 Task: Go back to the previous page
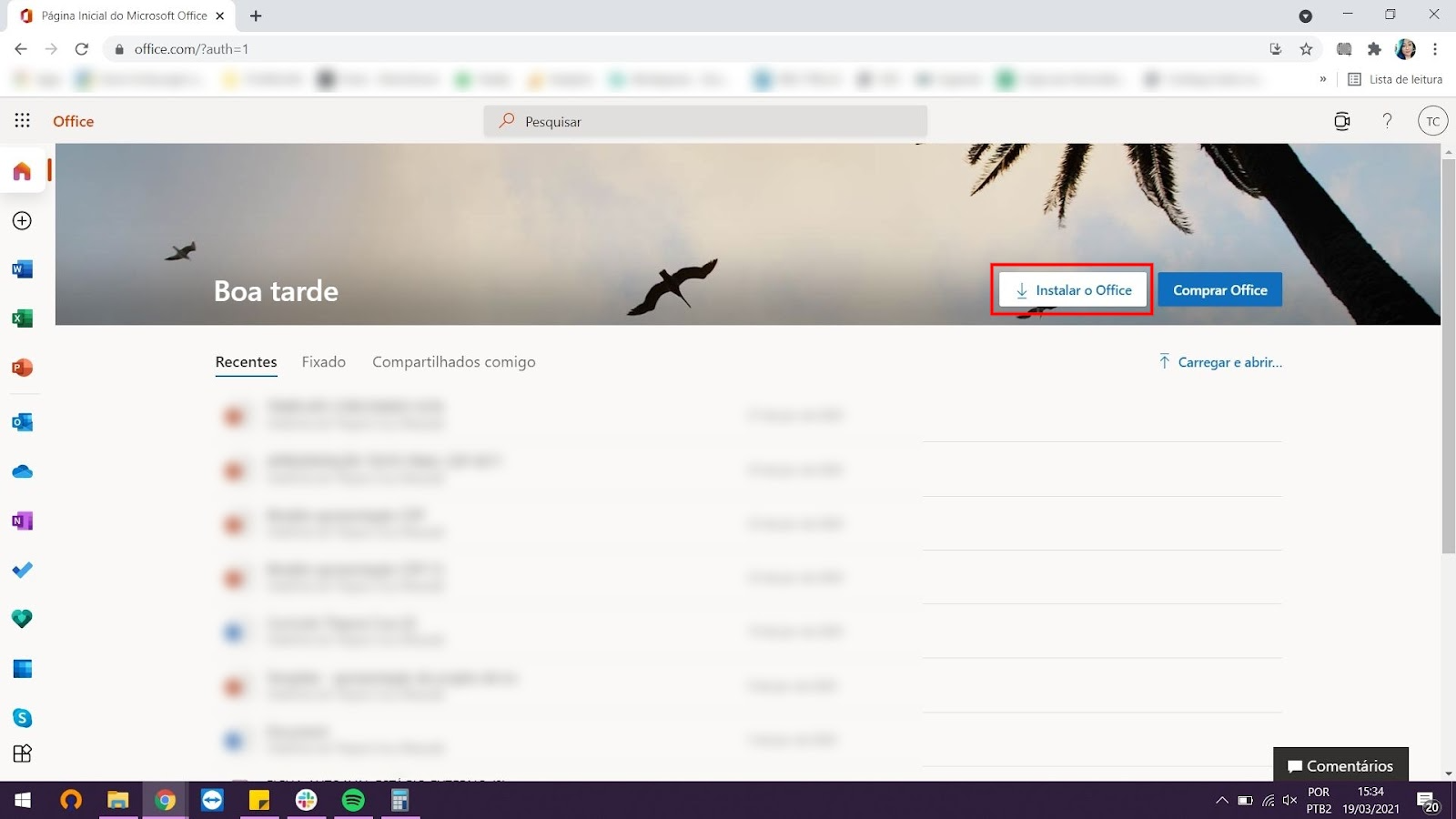click(21, 49)
